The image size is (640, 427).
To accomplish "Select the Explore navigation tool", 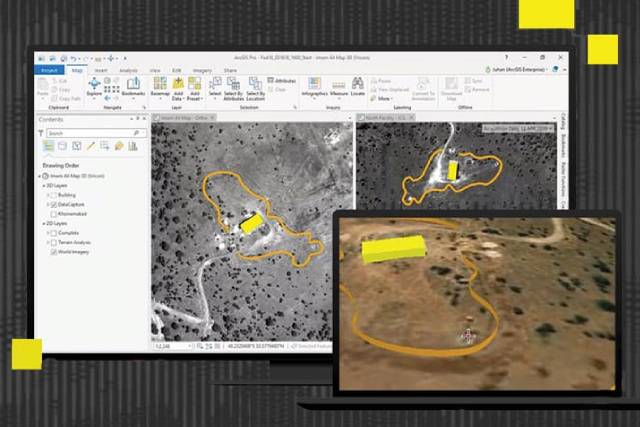I will (94, 87).
